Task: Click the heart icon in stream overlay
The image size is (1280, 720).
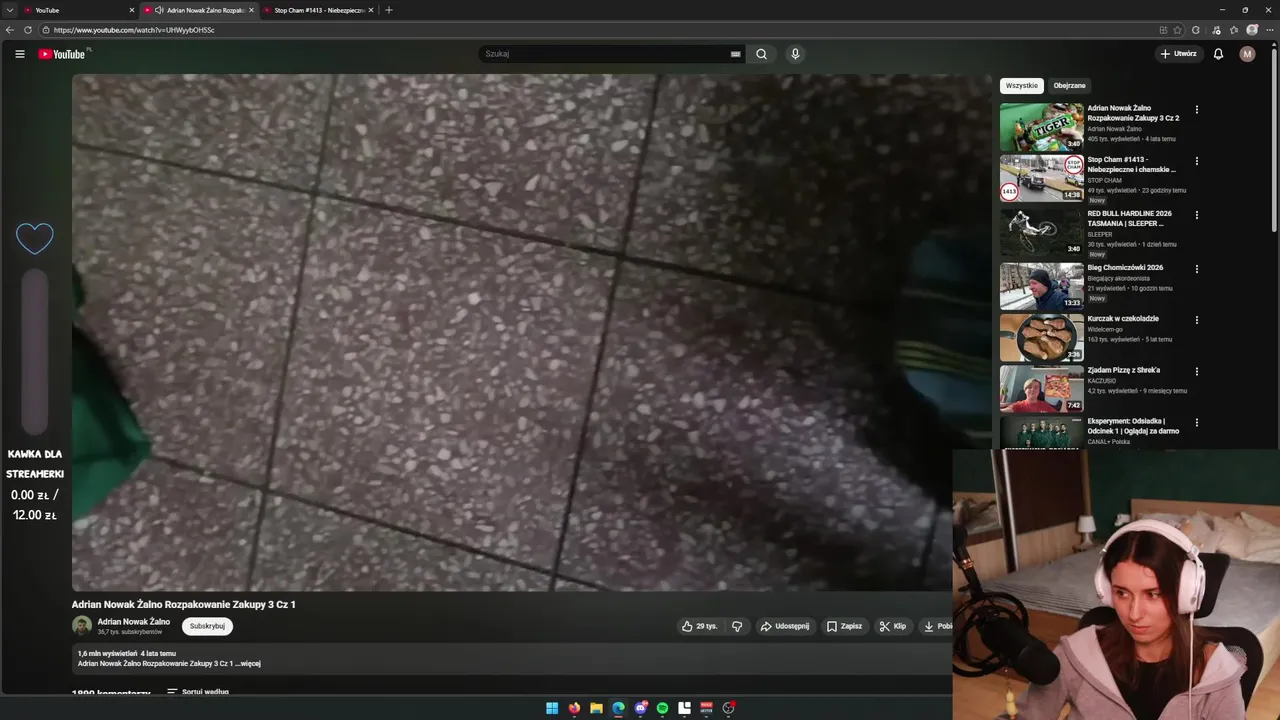Action: coord(35,238)
